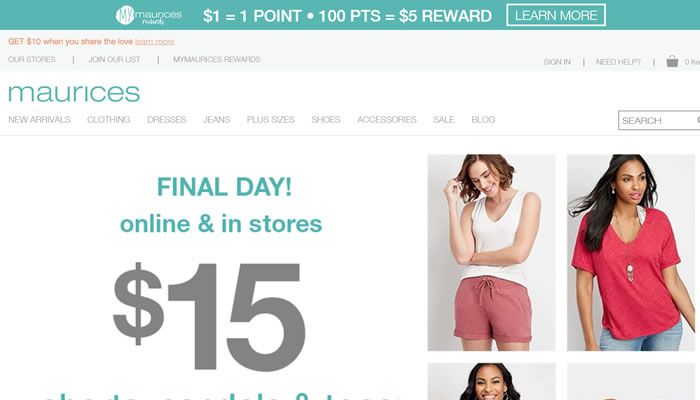Go to MYMAURICES REWARDS link

click(217, 59)
